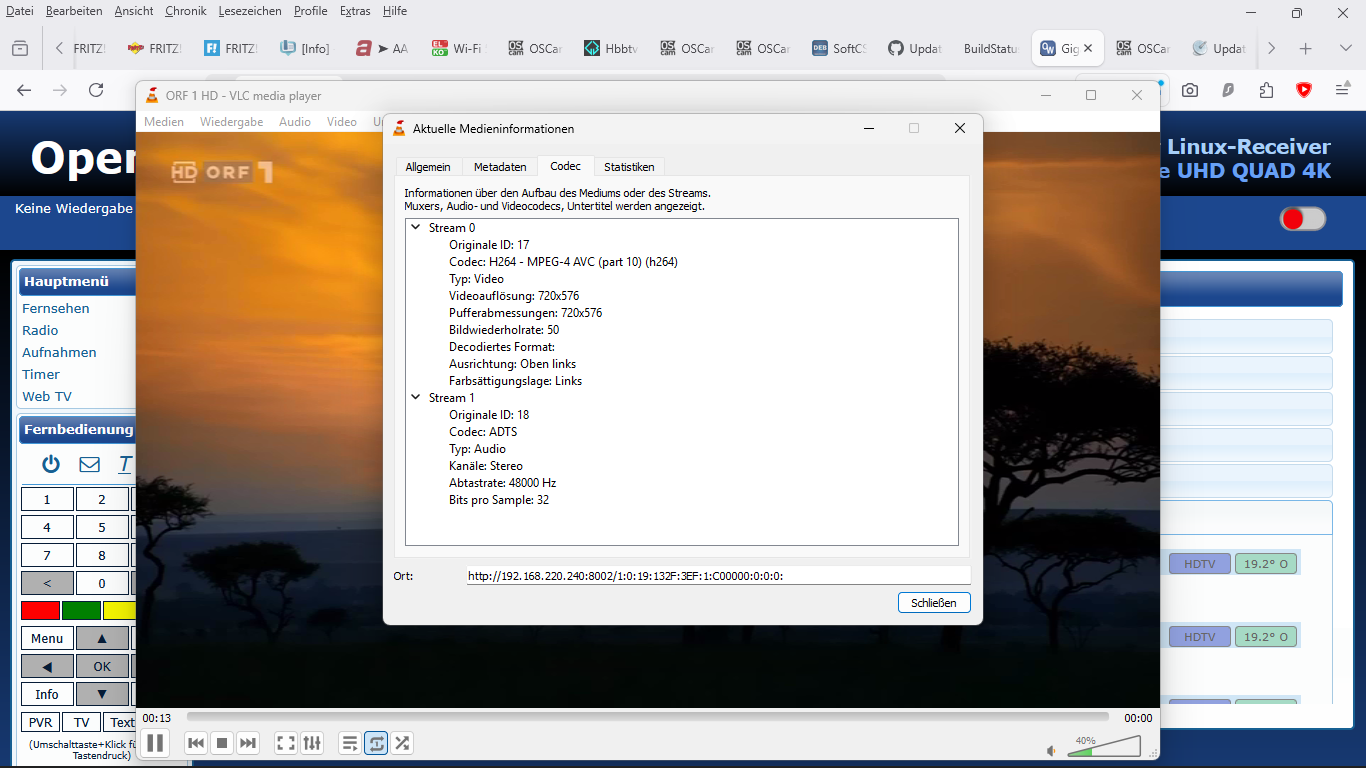Stop playback using the stop icon
This screenshot has width=1366, height=768.
[x=222, y=743]
